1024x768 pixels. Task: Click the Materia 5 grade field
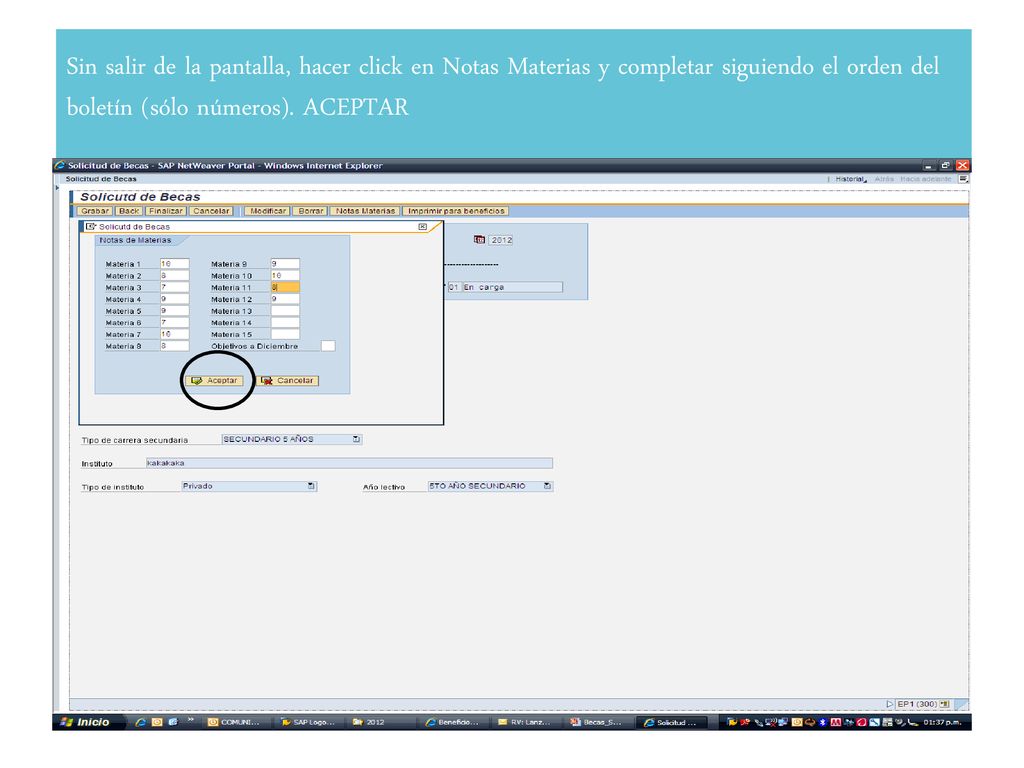coord(174,311)
